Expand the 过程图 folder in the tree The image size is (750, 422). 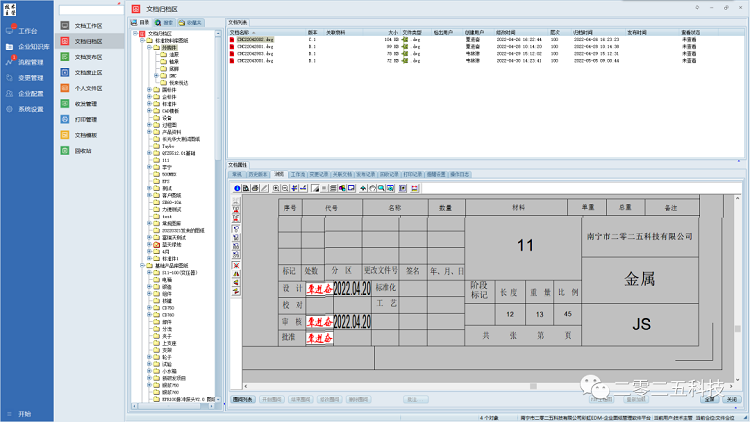149,125
